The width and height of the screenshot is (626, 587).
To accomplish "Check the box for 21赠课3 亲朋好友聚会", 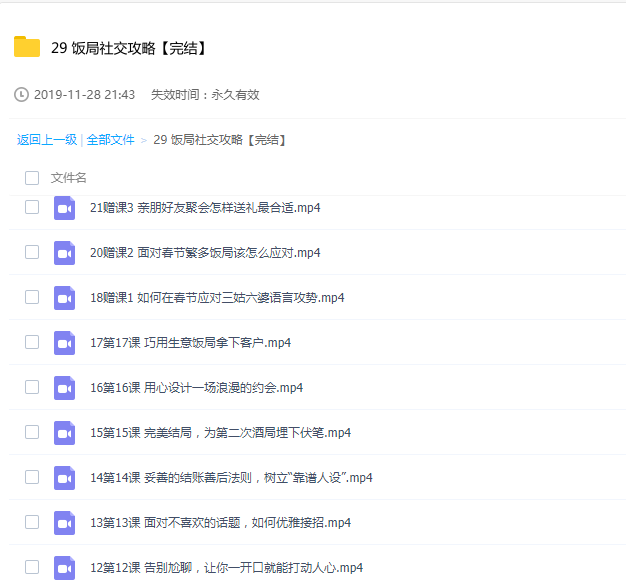I will pyautogui.click(x=32, y=207).
